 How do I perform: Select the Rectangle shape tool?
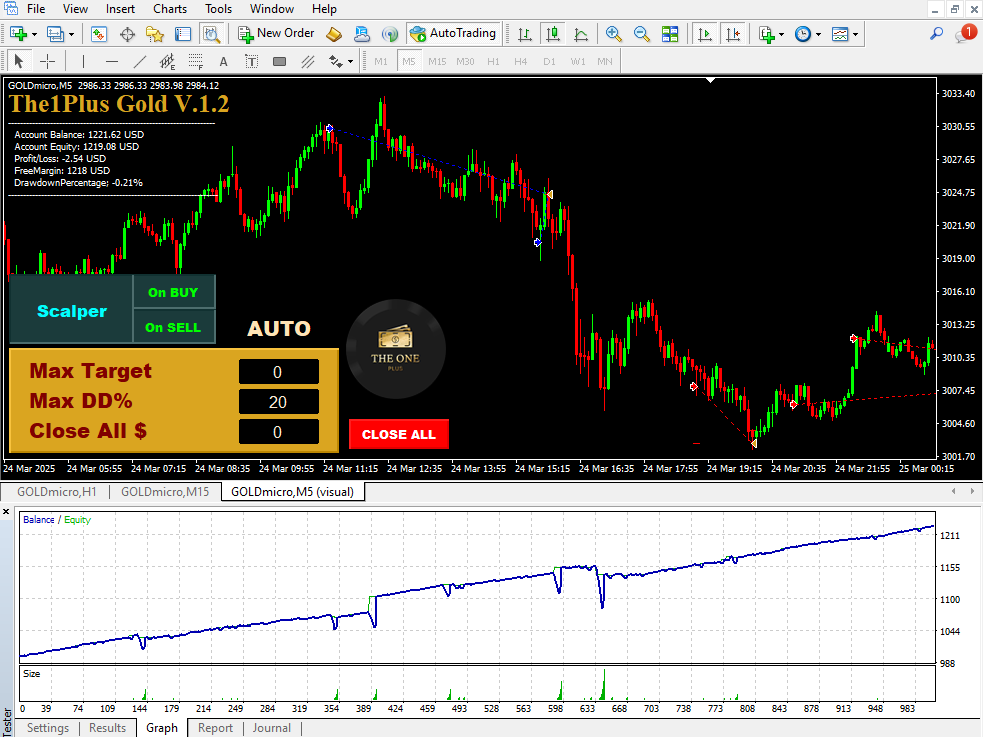click(x=280, y=61)
